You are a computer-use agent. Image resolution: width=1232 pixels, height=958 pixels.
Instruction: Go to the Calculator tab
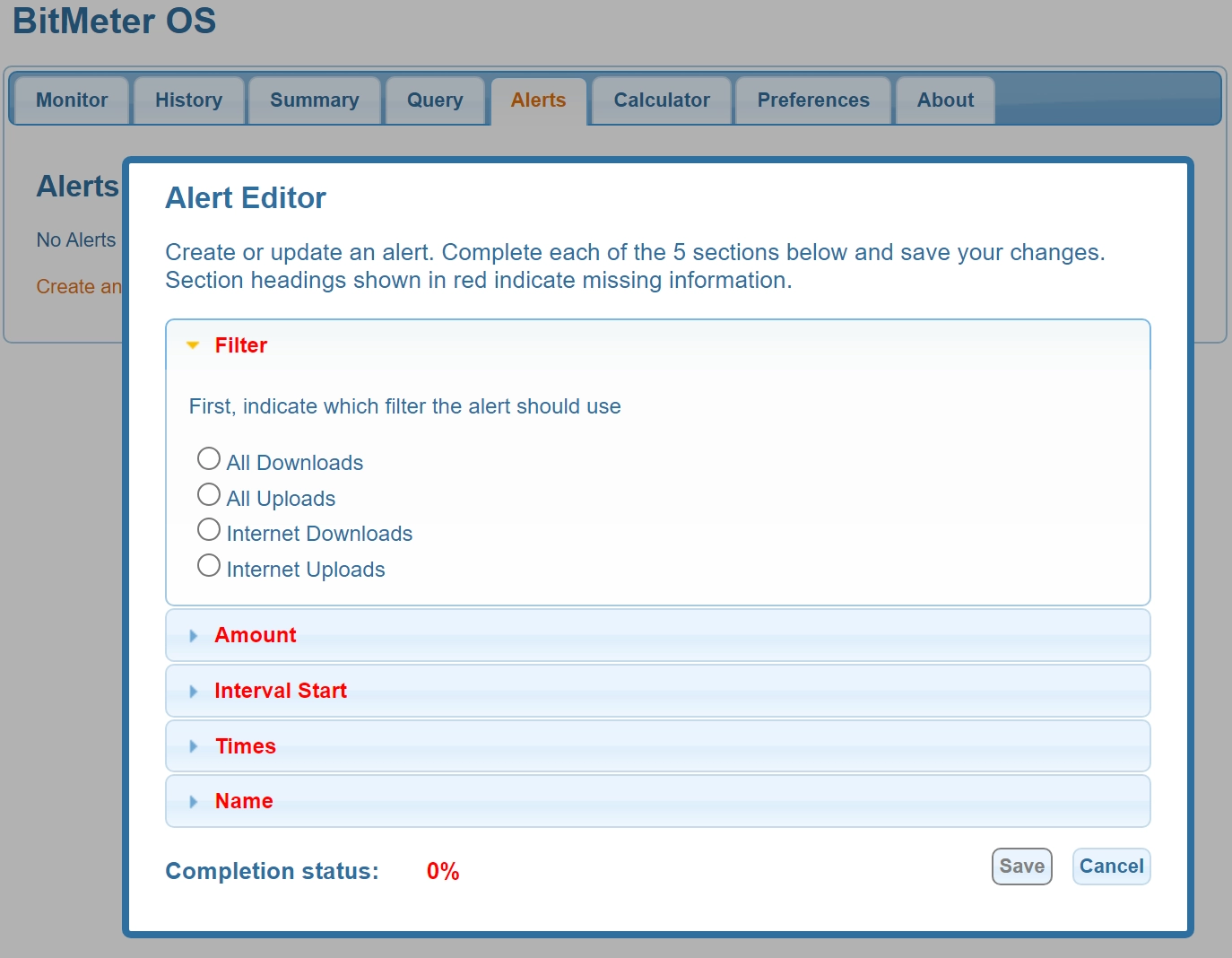662,100
